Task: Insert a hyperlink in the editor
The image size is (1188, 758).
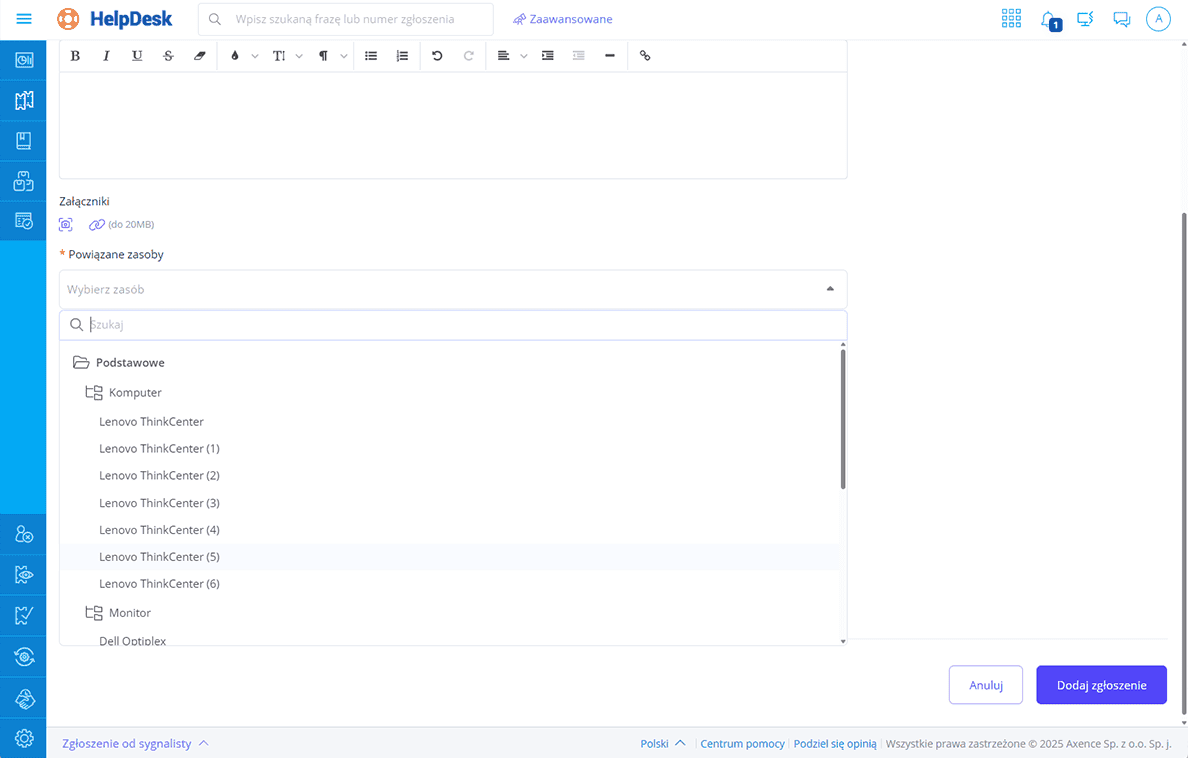Action: pyautogui.click(x=645, y=56)
